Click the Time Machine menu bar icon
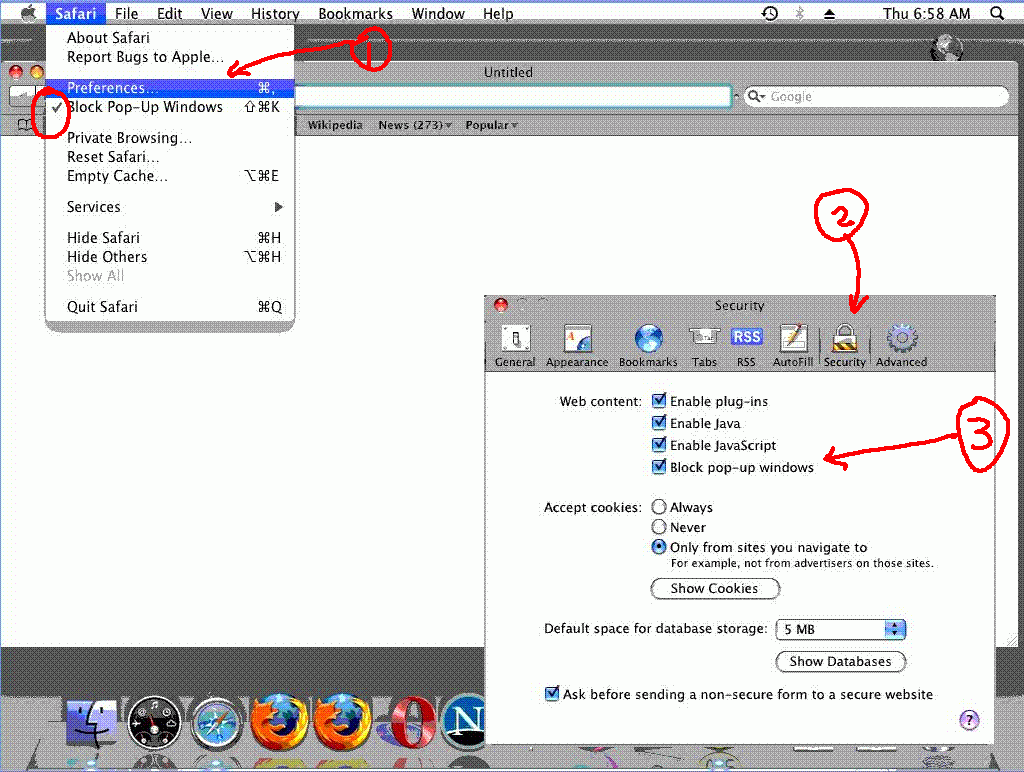 pyautogui.click(x=770, y=13)
